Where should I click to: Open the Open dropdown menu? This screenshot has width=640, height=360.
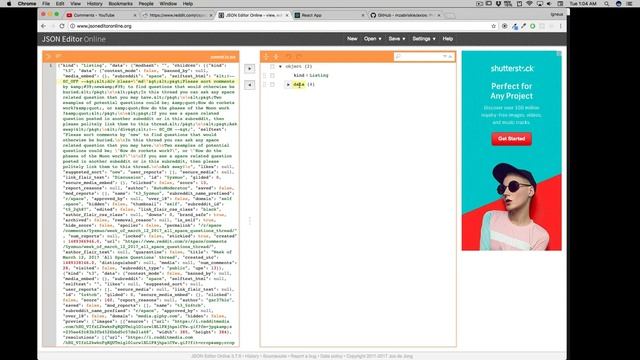(372, 39)
